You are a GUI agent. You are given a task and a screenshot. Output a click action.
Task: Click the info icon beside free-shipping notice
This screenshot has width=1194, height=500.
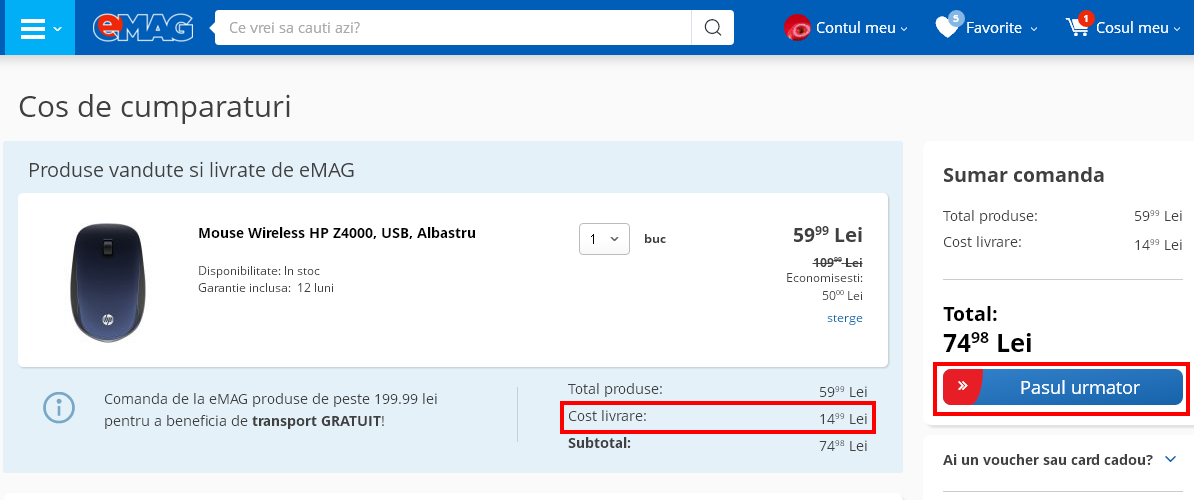click(59, 408)
